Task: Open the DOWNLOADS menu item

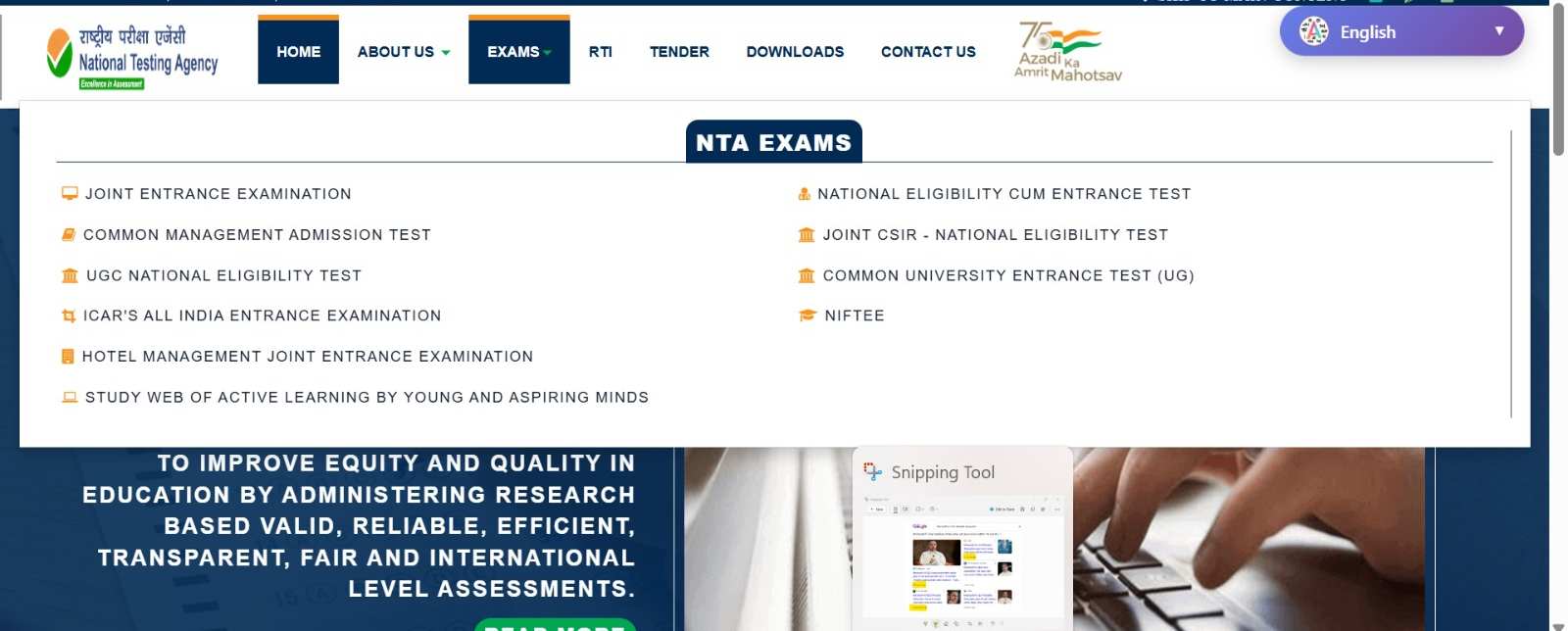Action: 795,52
